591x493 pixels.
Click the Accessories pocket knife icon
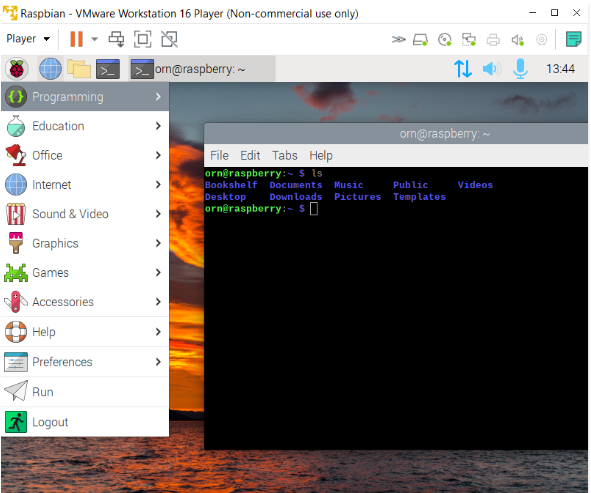16,302
